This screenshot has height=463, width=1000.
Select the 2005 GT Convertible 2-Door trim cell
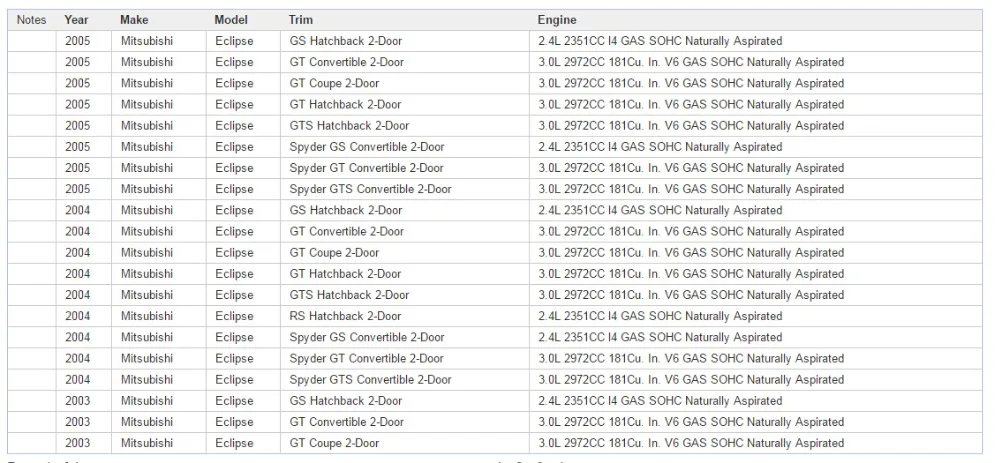click(404, 62)
